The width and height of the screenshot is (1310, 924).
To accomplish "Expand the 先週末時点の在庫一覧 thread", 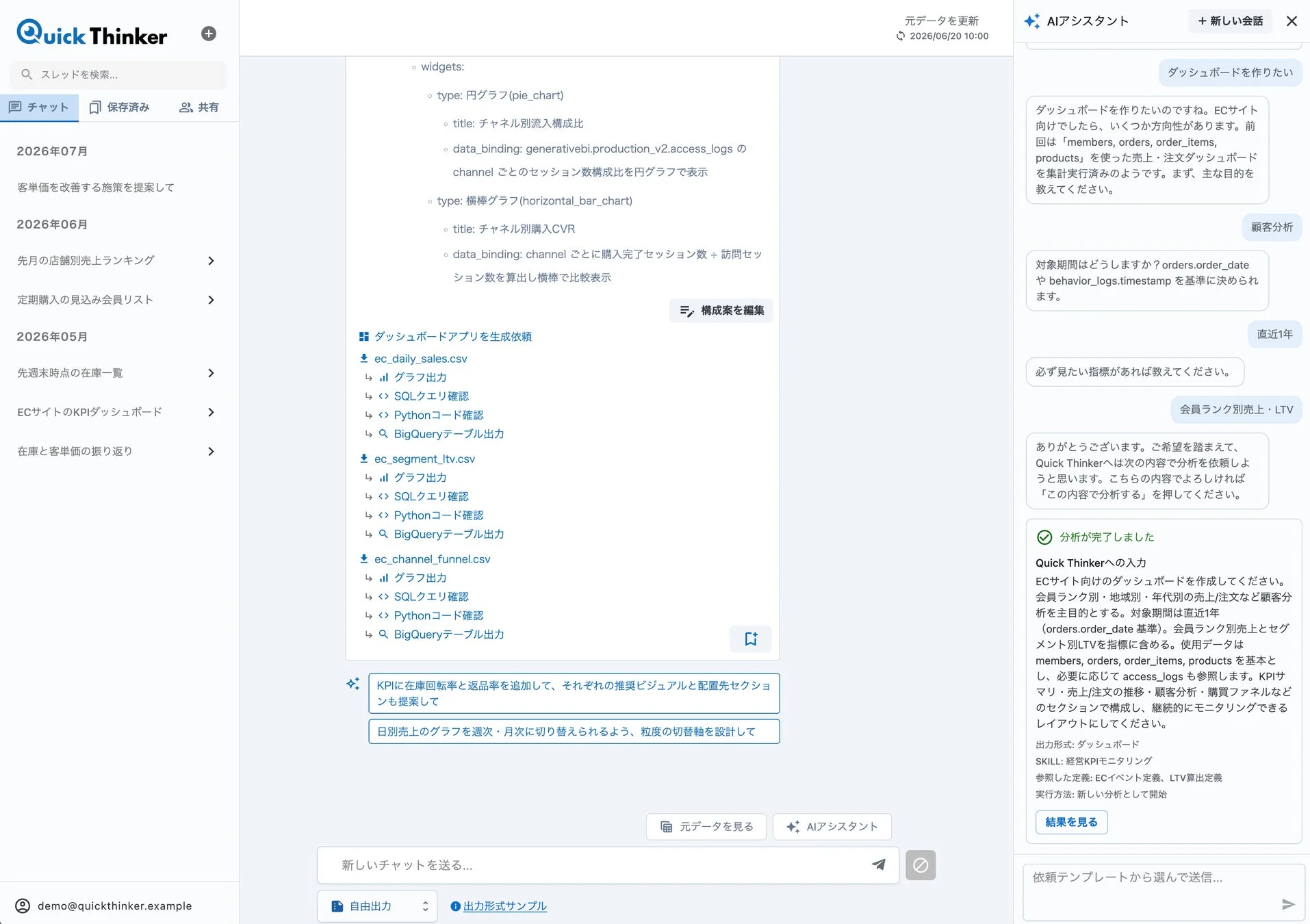I will pos(211,373).
